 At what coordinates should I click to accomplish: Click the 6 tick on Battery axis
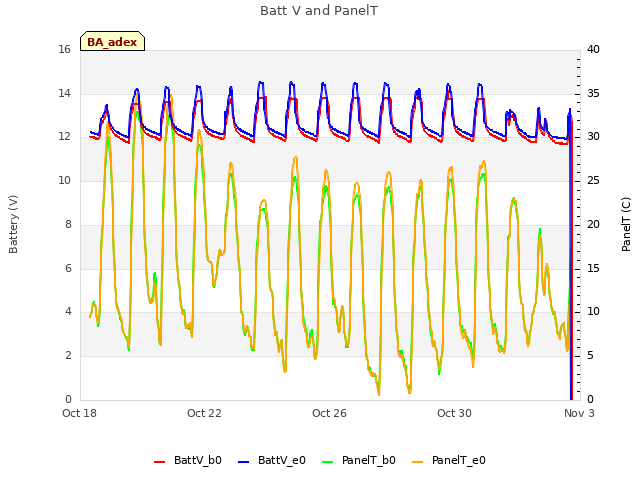tap(68, 269)
